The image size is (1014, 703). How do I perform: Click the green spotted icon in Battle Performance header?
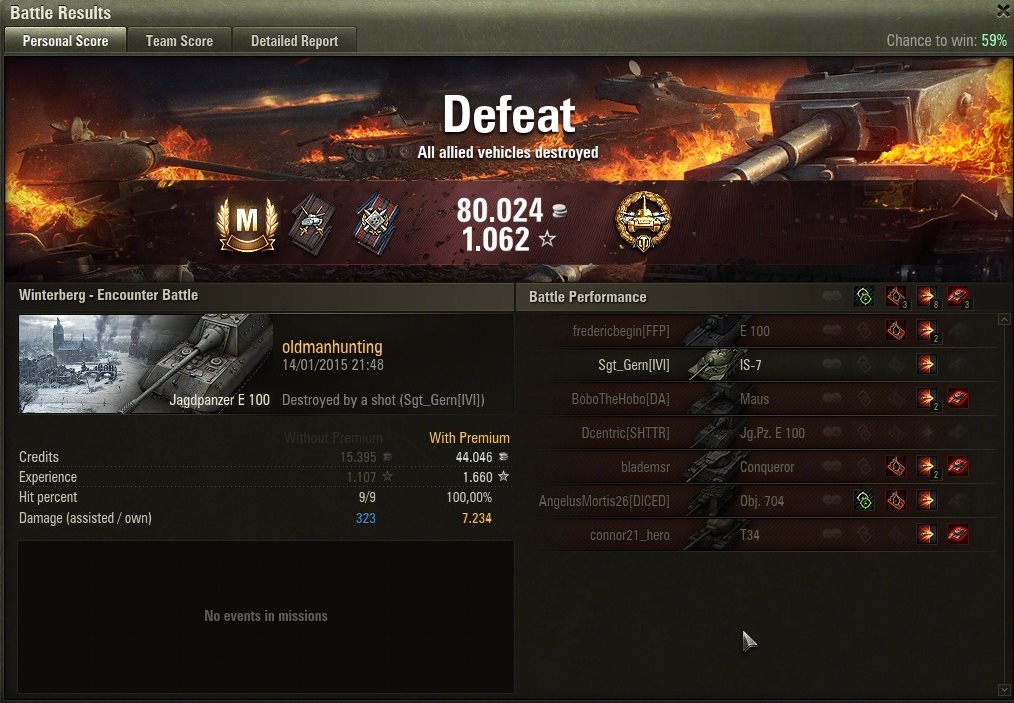click(x=864, y=297)
